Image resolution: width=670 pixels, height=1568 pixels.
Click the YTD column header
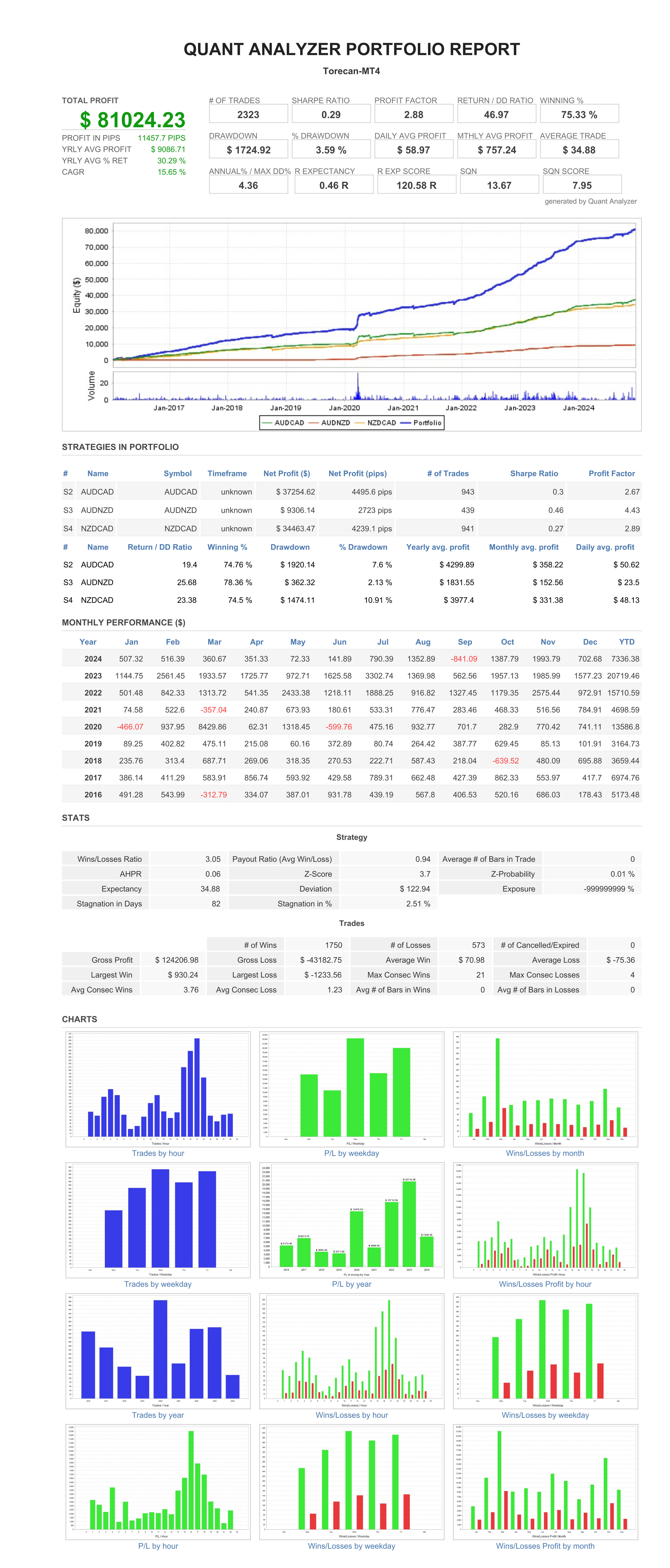click(x=626, y=642)
